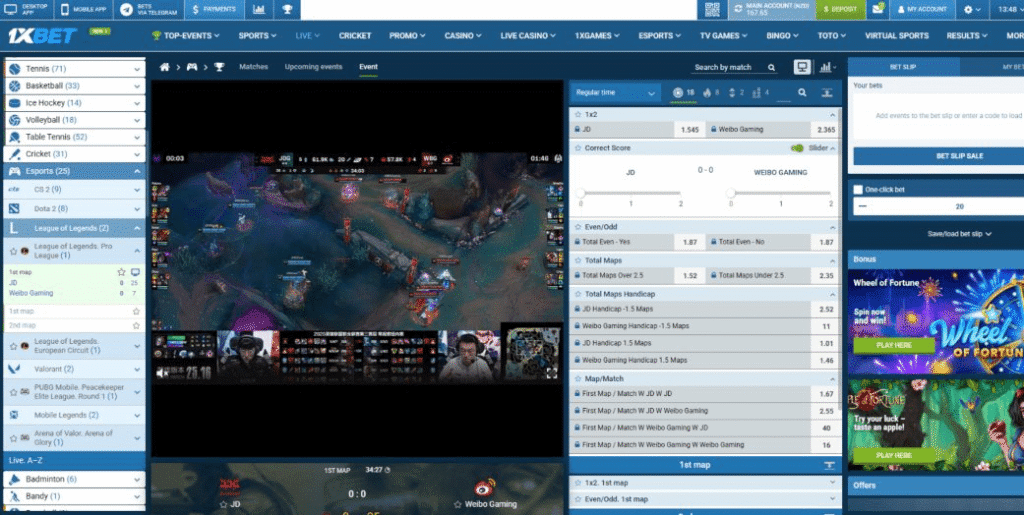This screenshot has width=1024, height=515.
Task: Open the QR code icon in top bar
Action: click(x=712, y=9)
